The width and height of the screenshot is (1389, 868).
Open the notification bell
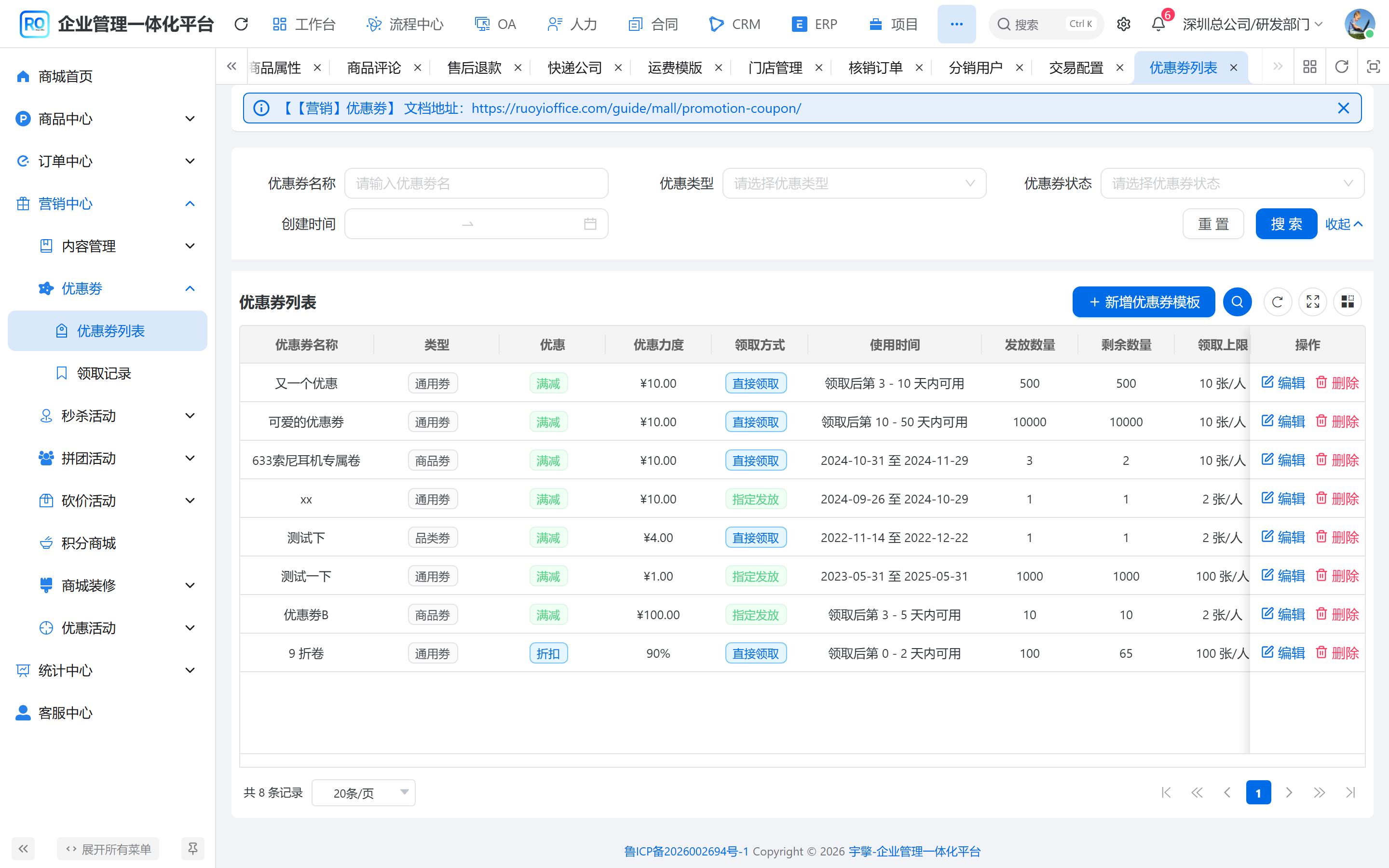pyautogui.click(x=1158, y=24)
